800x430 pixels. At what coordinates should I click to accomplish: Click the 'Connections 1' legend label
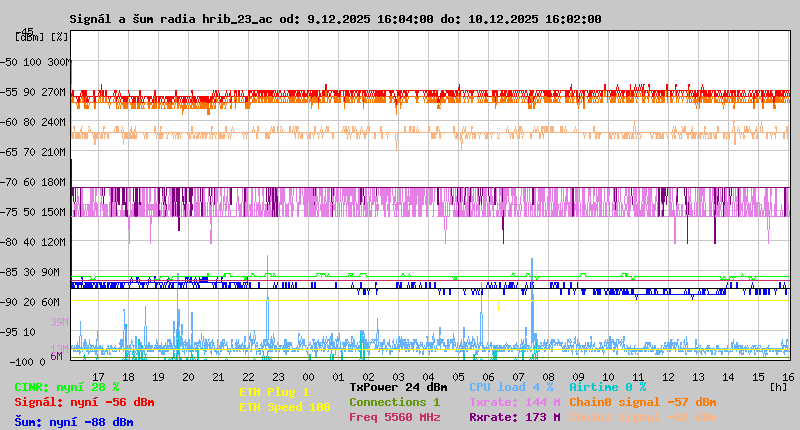(394, 402)
